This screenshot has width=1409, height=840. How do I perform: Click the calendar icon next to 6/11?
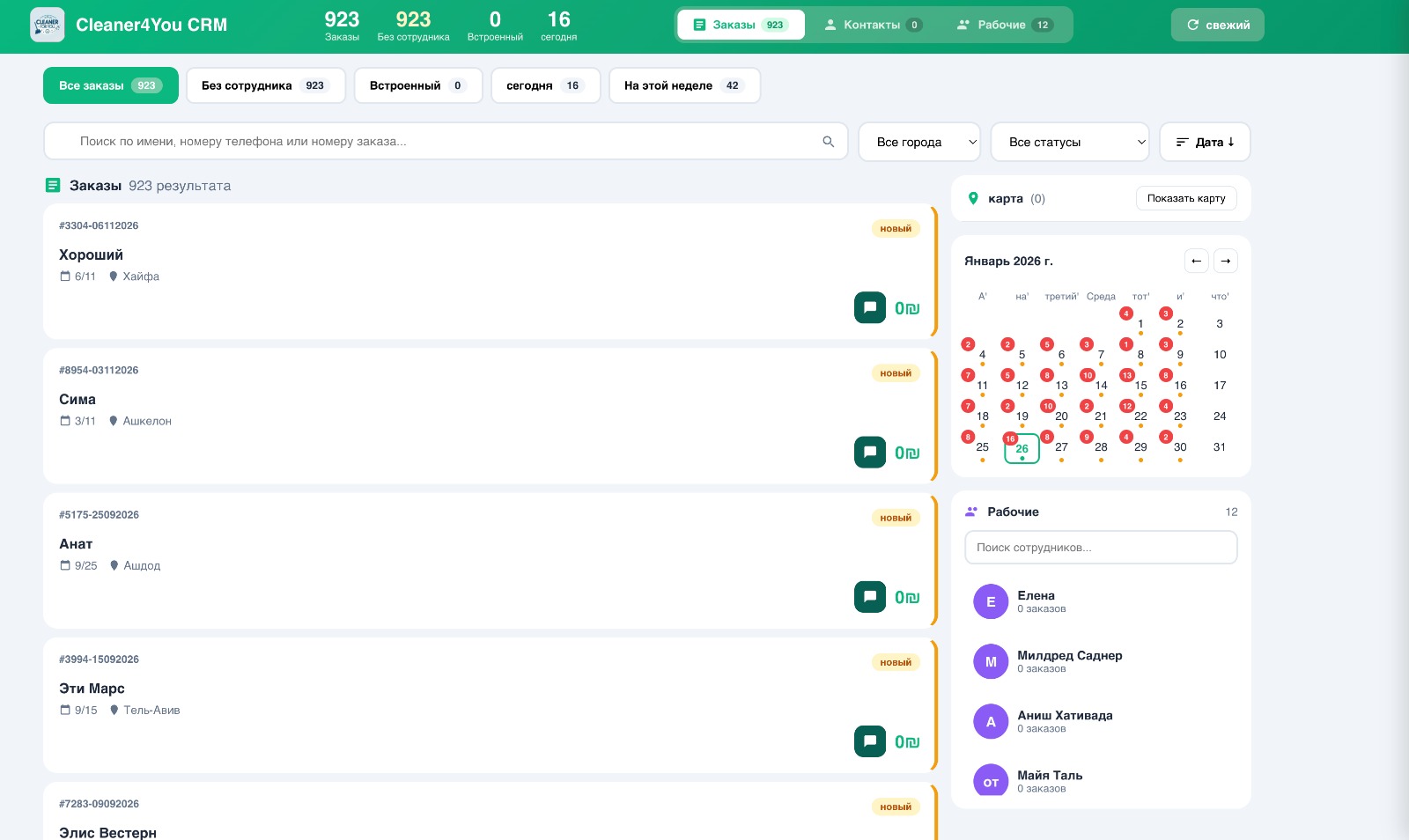tap(64, 276)
